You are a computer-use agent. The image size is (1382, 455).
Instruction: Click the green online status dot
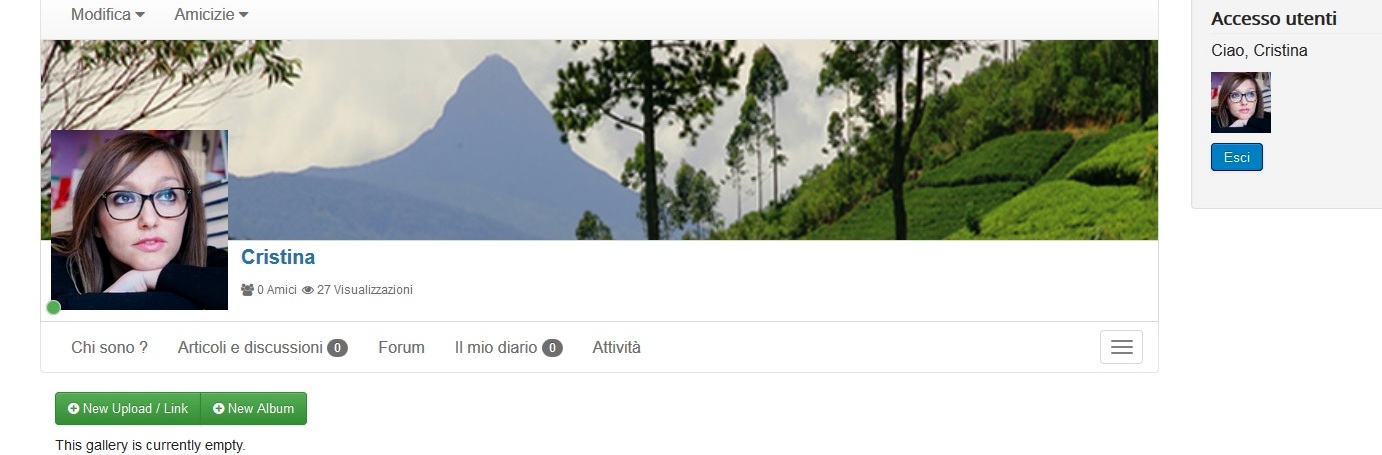point(54,307)
